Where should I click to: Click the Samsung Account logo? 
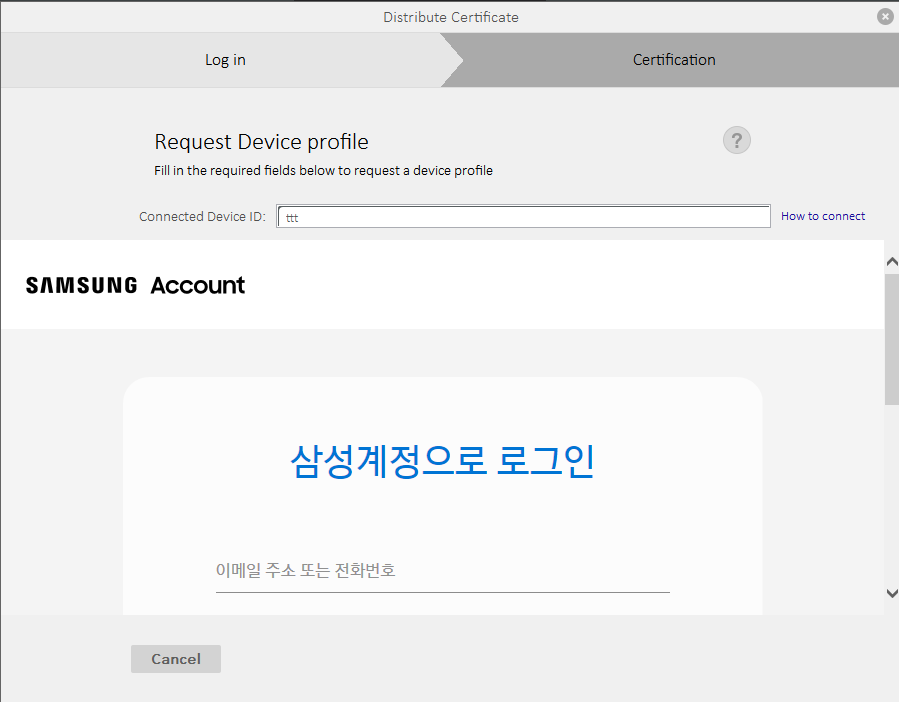pos(135,285)
